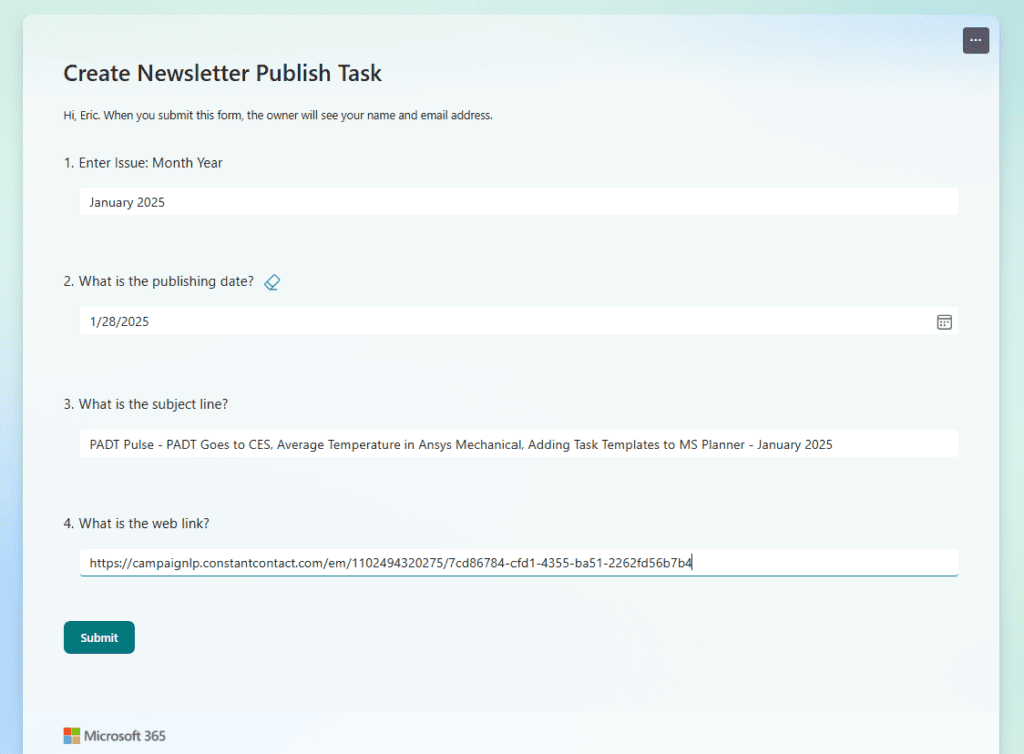
Task: Clear the publishing date with eraser icon
Action: [x=272, y=282]
